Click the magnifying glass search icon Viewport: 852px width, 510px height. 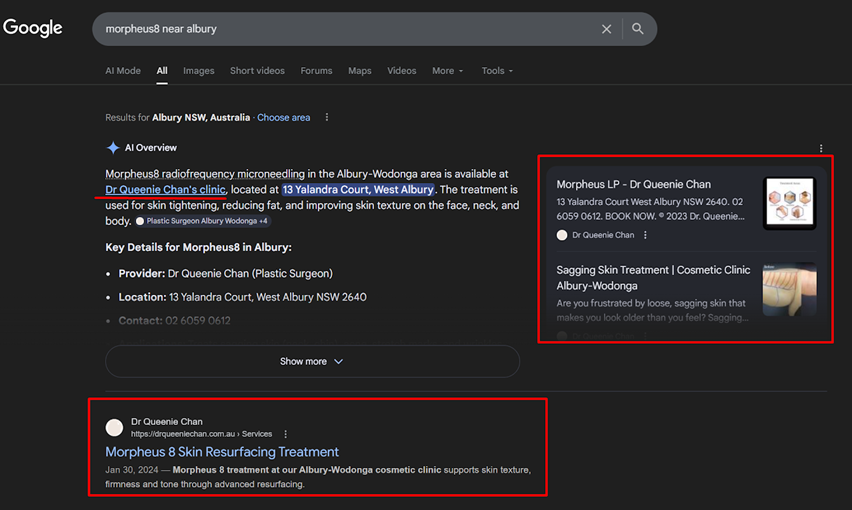pyautogui.click(x=638, y=29)
